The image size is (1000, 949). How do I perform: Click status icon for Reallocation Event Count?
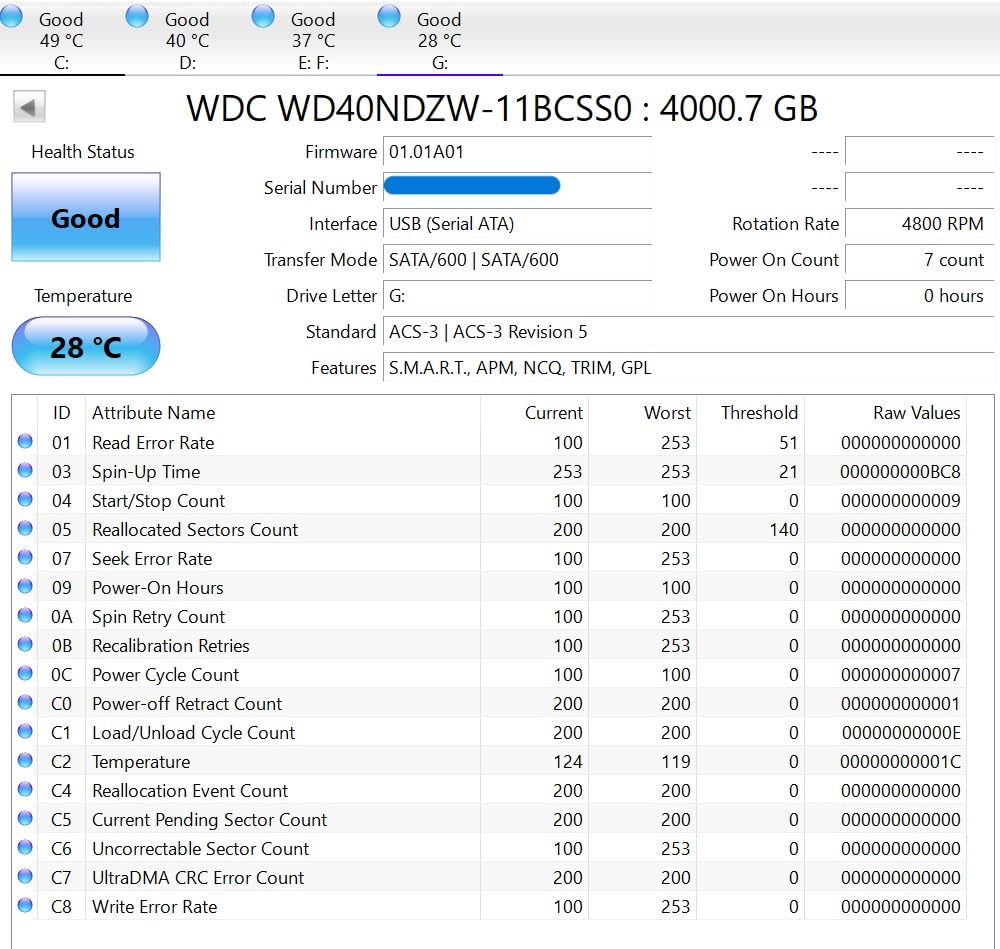coord(25,790)
